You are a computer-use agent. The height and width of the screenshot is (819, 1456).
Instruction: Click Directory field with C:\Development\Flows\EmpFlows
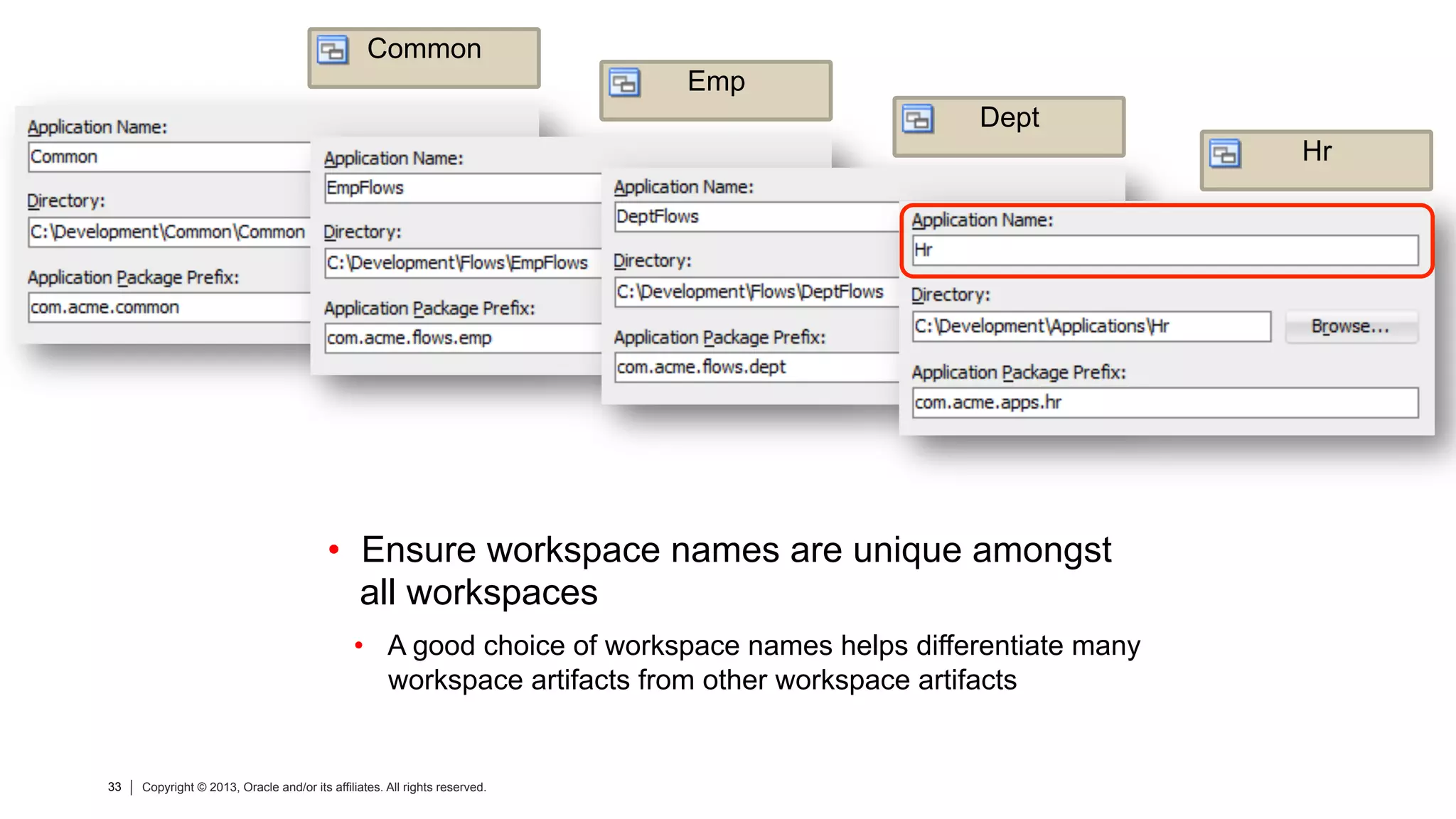463,263
